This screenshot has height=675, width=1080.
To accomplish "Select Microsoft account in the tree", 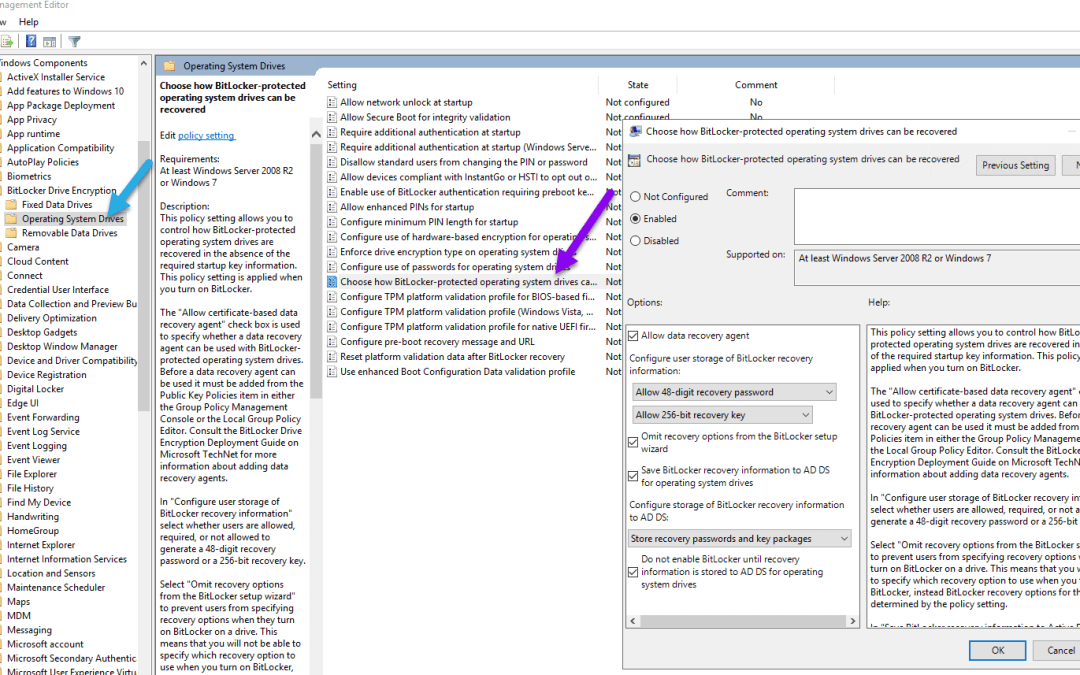I will (45, 644).
